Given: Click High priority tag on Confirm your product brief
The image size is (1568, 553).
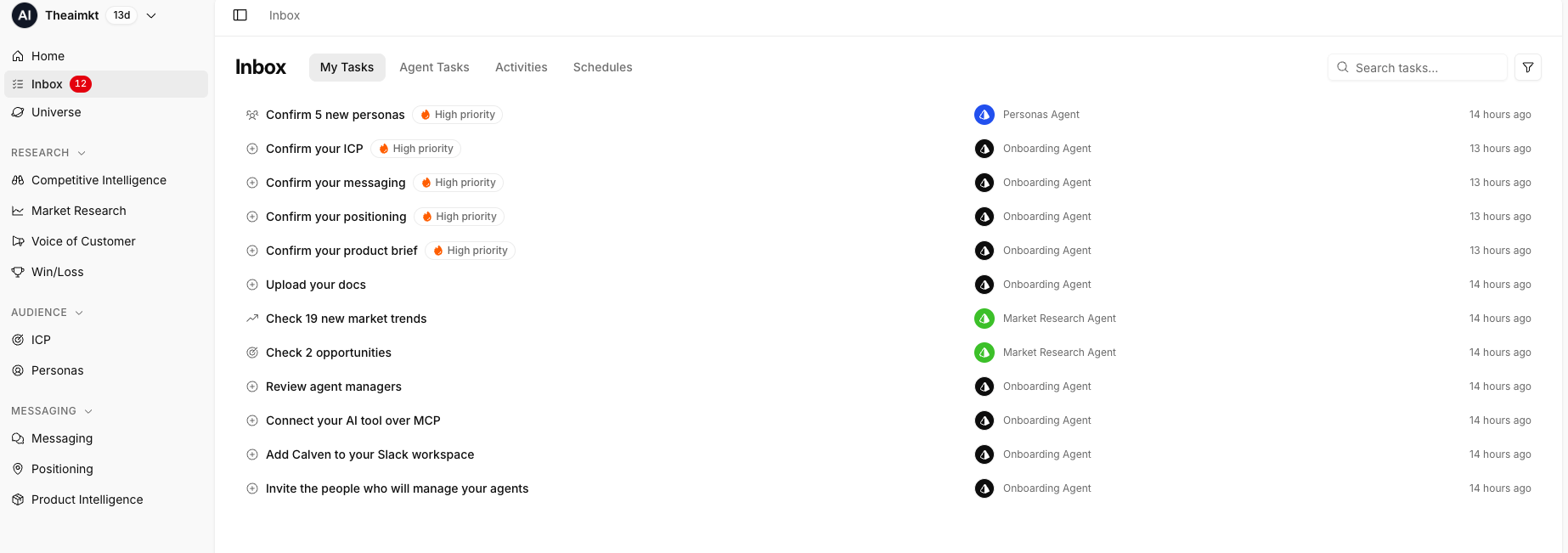Looking at the screenshot, I should coord(471,251).
